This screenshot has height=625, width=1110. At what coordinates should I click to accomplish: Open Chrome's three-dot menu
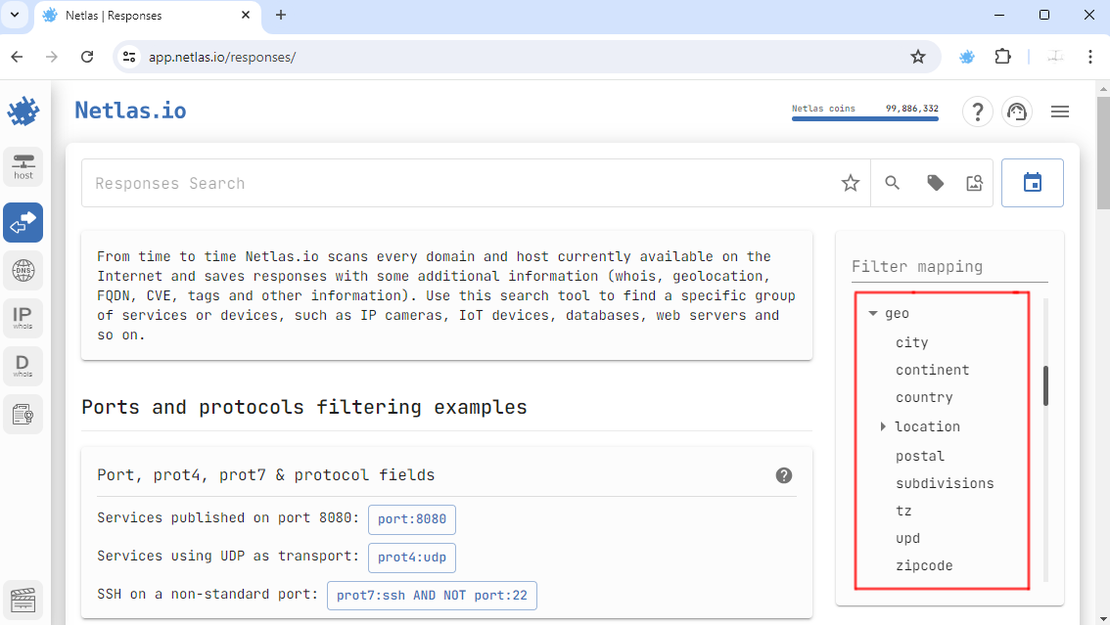(x=1090, y=57)
